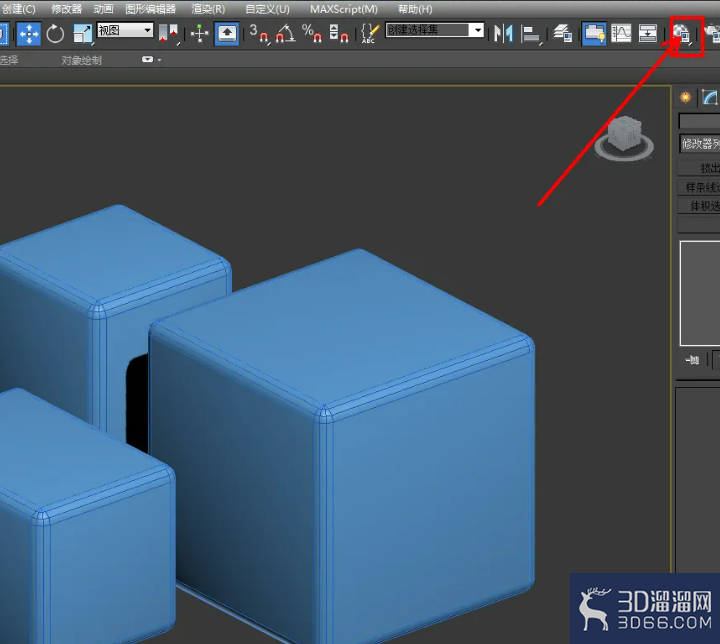Image resolution: width=720 pixels, height=644 pixels.
Task: Open the 视图 coordinate system dropdown
Action: click(x=125, y=30)
